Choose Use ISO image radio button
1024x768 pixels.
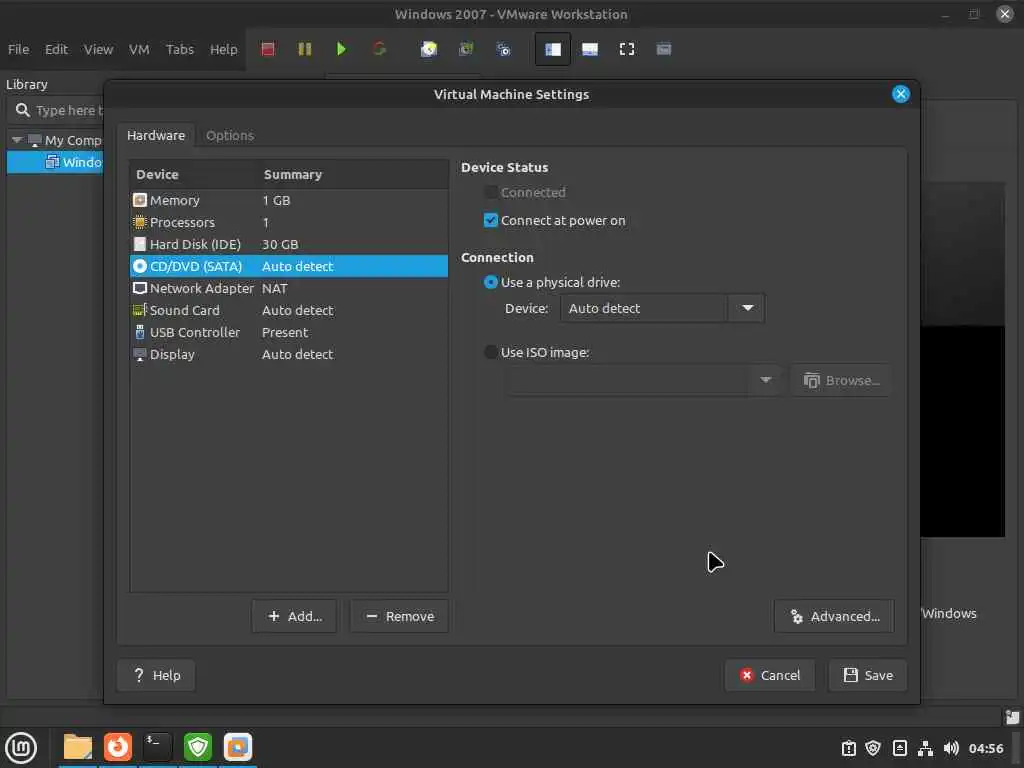click(x=490, y=352)
